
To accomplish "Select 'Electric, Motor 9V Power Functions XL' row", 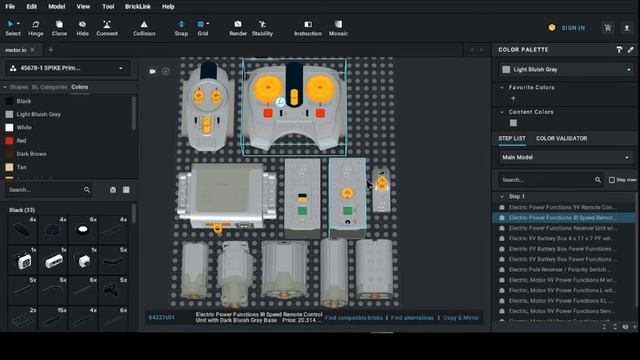I will [x=563, y=301].
